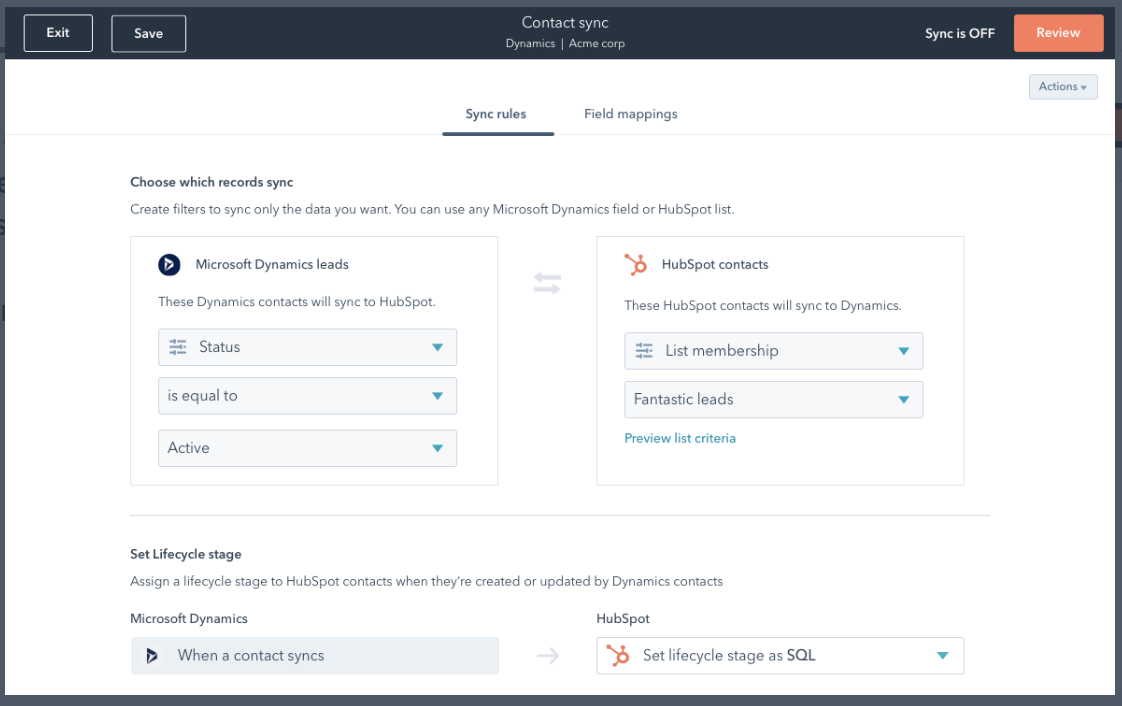Click the When a contact syncs field
Viewport: 1122px width, 706px height.
pos(314,655)
